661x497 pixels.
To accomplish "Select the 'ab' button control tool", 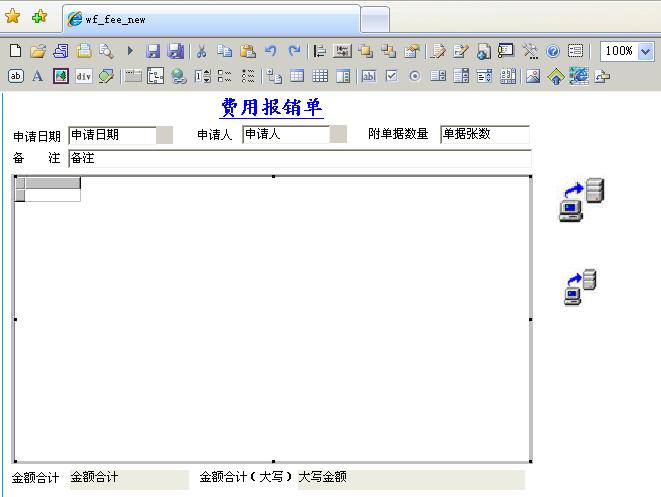I will tap(15, 76).
